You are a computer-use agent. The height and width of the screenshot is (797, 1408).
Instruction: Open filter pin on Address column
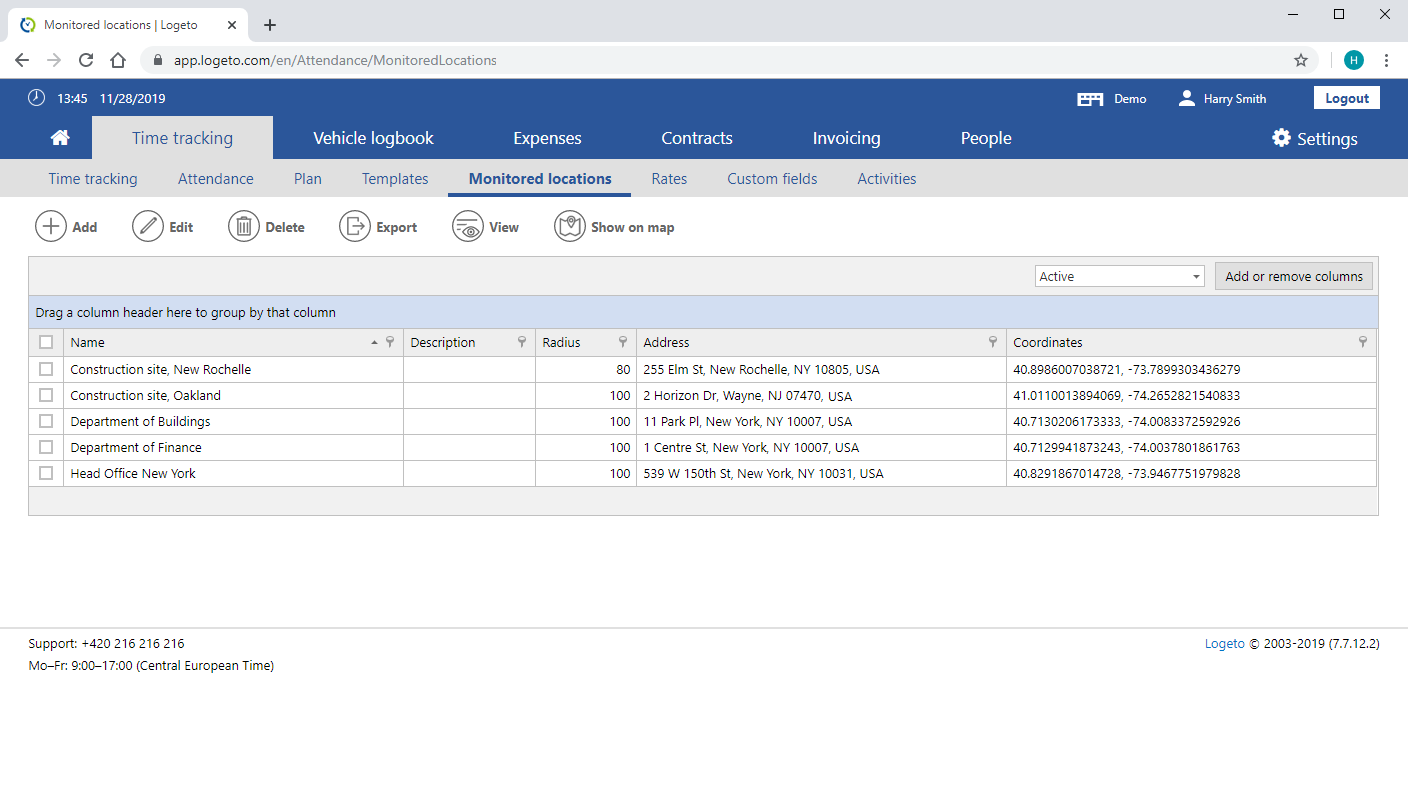[x=993, y=342]
